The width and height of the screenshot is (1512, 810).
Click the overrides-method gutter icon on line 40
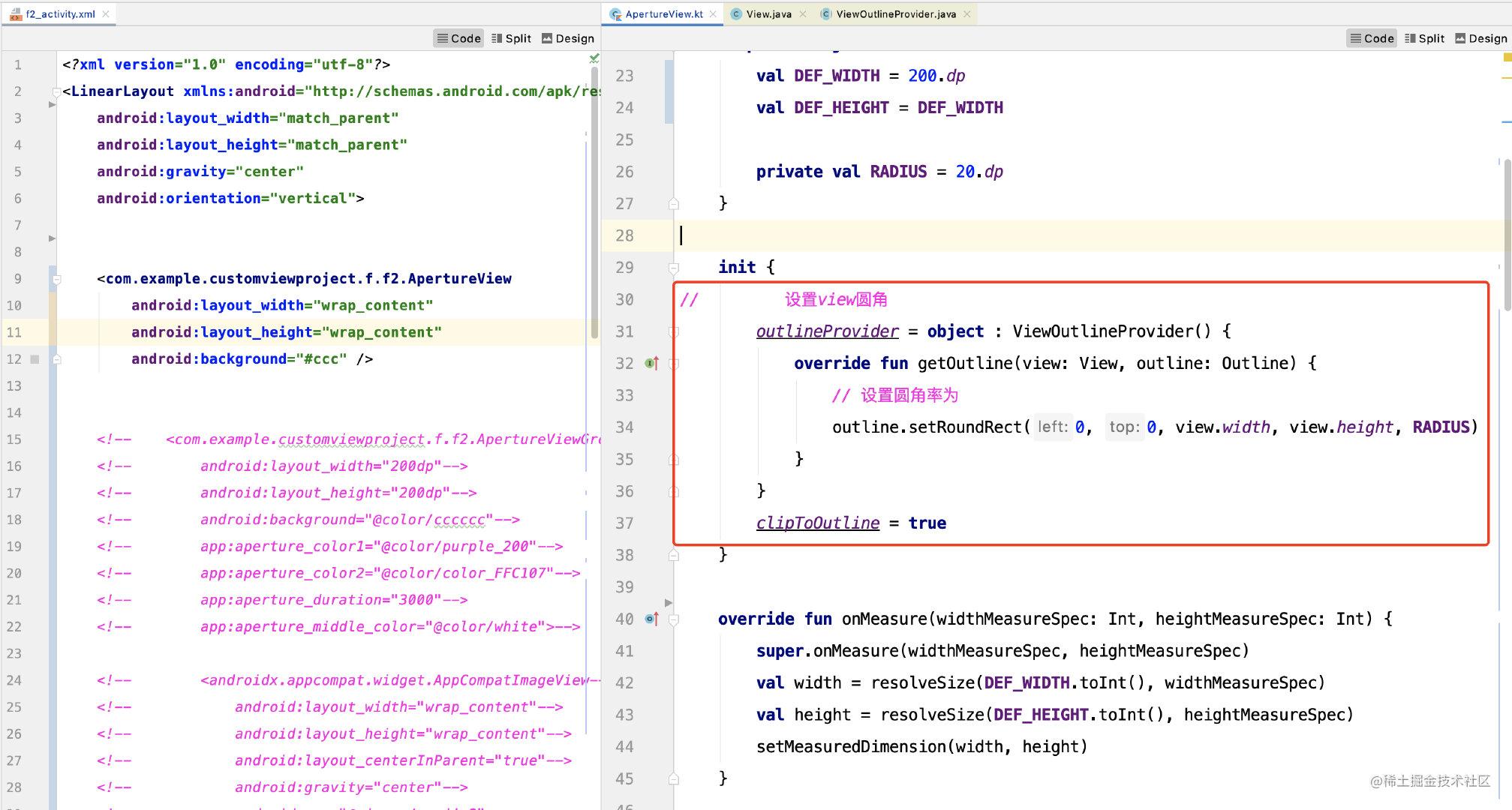(x=652, y=619)
